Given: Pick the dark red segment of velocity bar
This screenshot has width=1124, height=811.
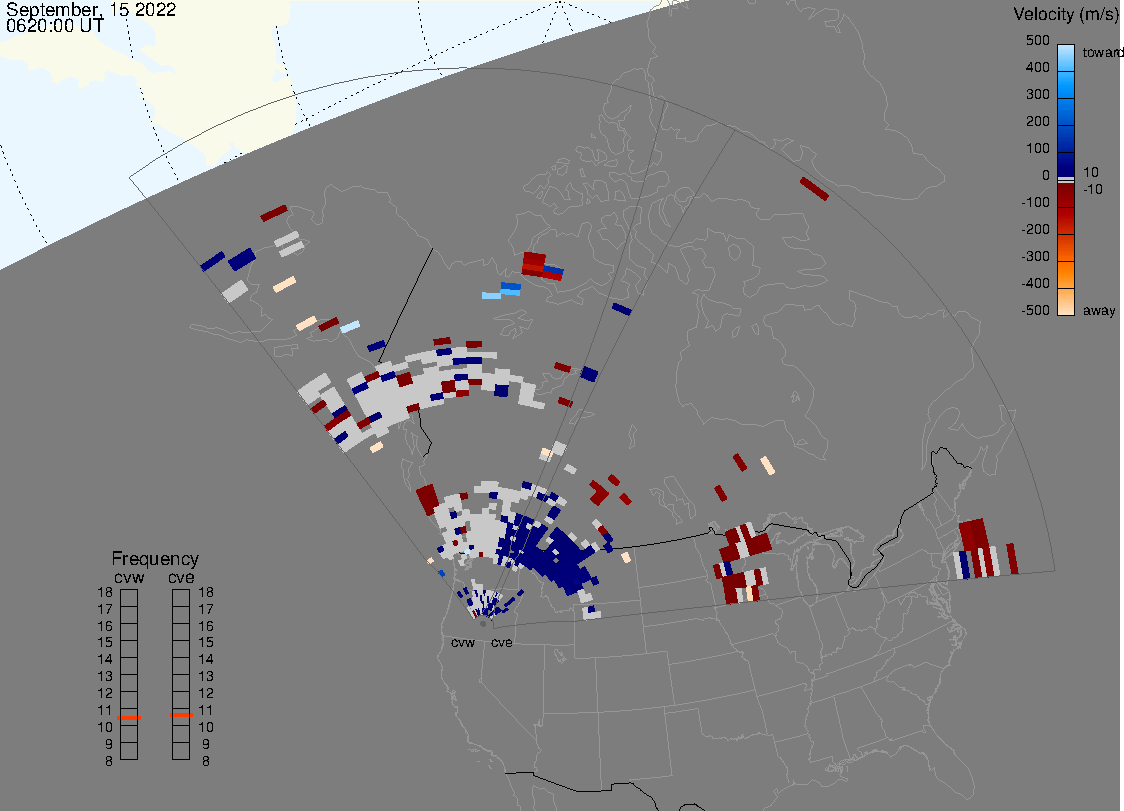Looking at the screenshot, I should tap(1066, 195).
